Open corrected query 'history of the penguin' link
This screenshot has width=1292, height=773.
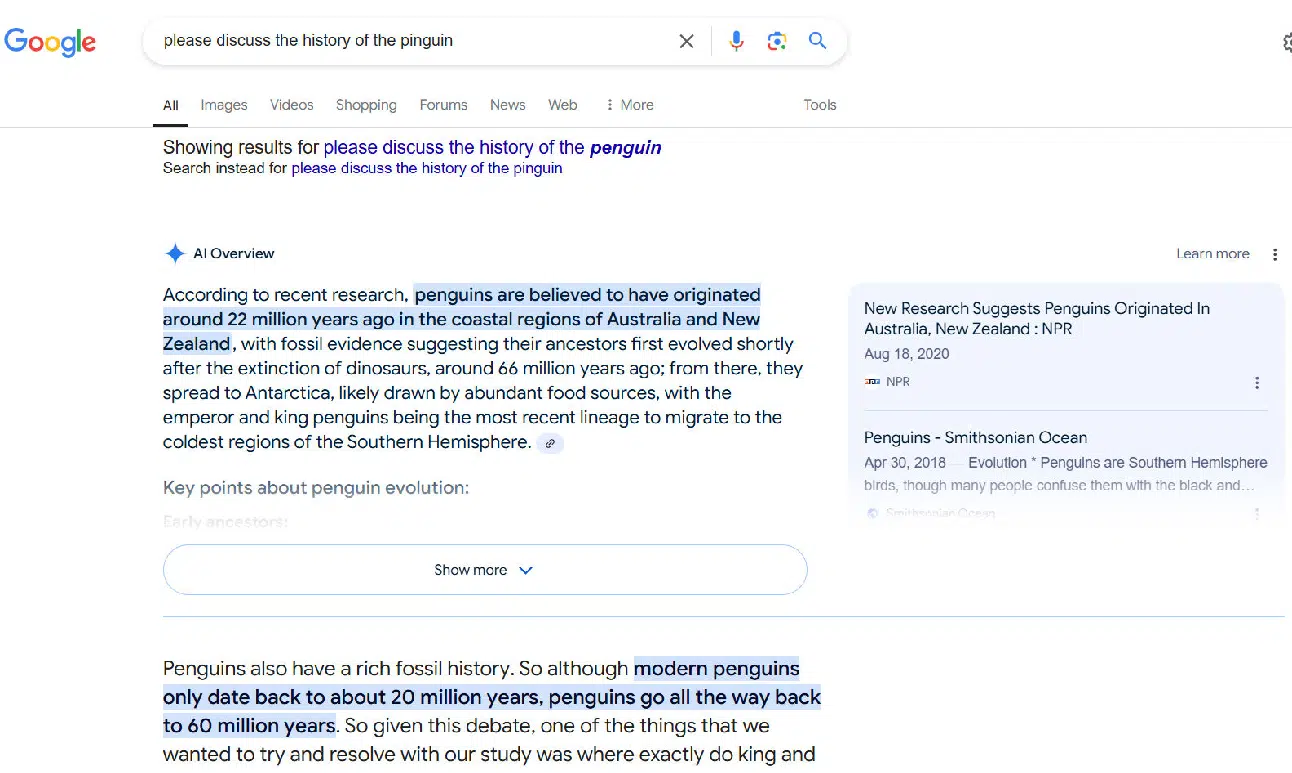coord(492,148)
